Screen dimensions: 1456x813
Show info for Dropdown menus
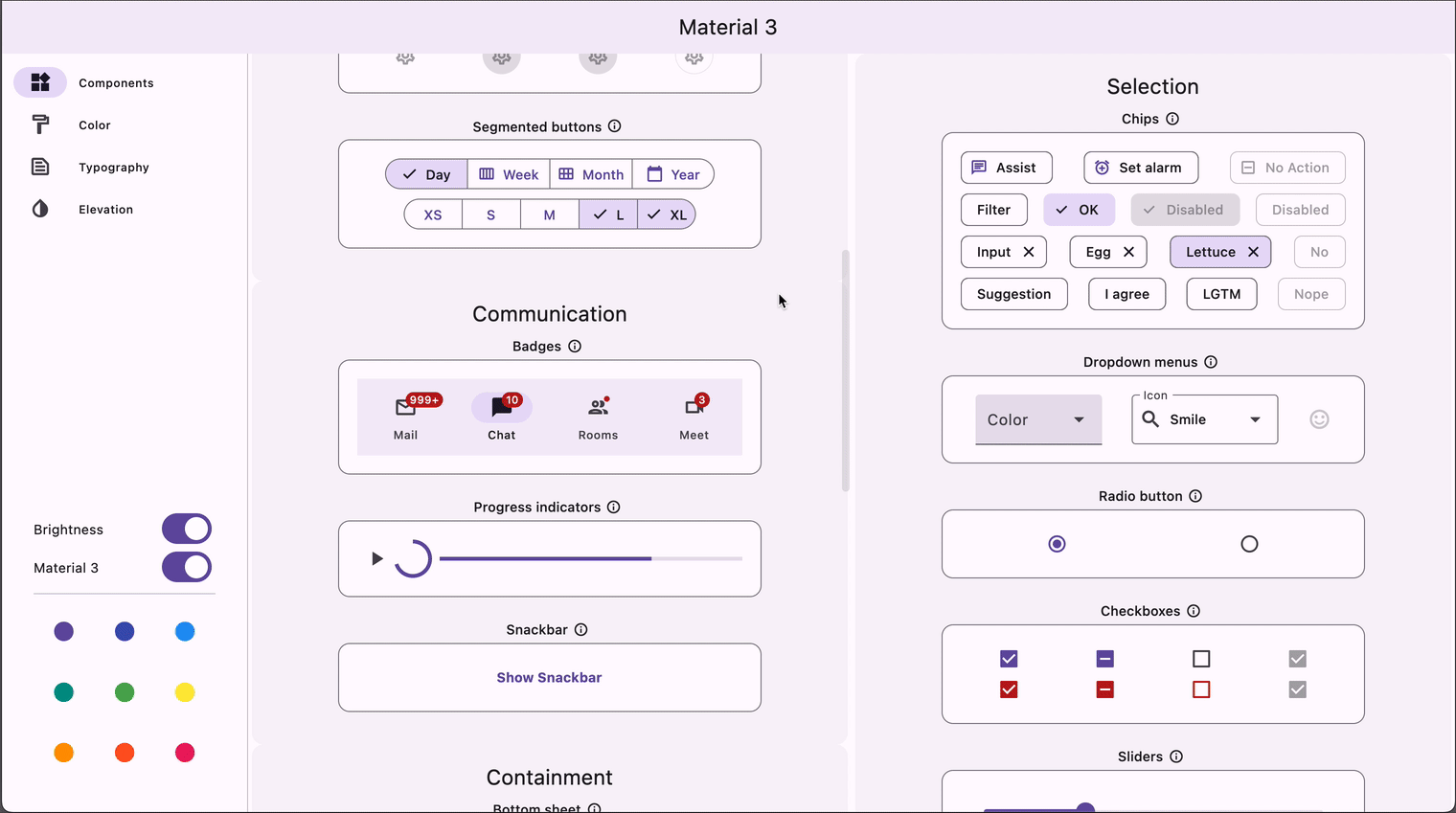[x=1211, y=362]
